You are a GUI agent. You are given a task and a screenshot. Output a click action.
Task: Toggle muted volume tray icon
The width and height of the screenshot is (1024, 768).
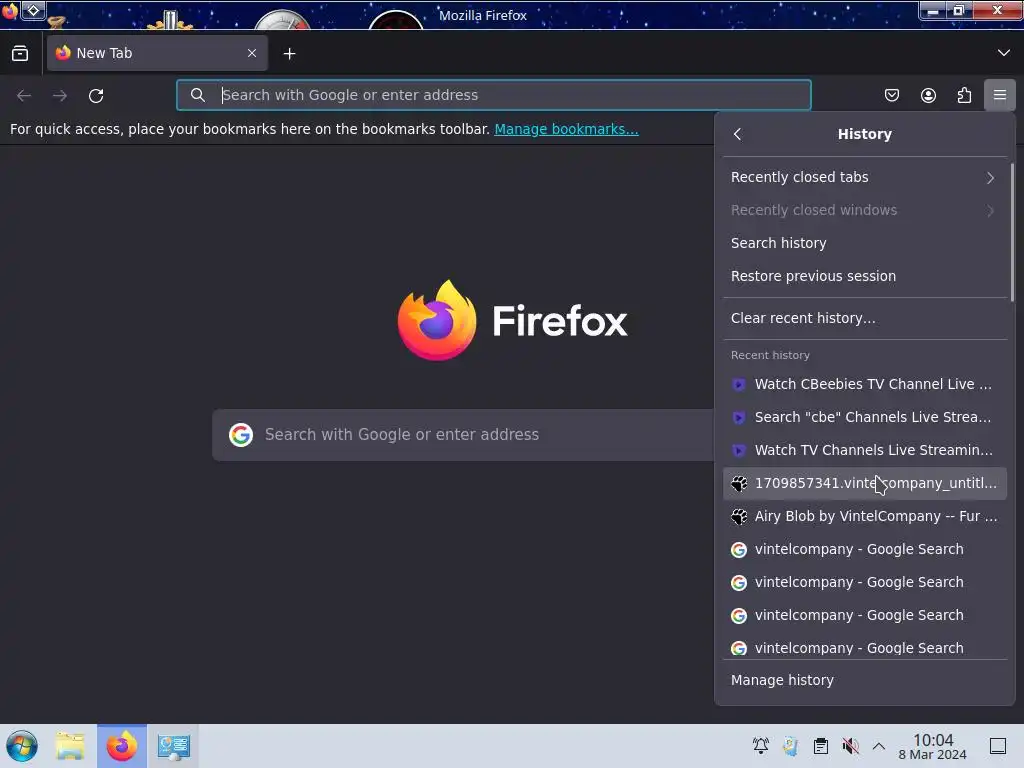pyautogui.click(x=850, y=746)
